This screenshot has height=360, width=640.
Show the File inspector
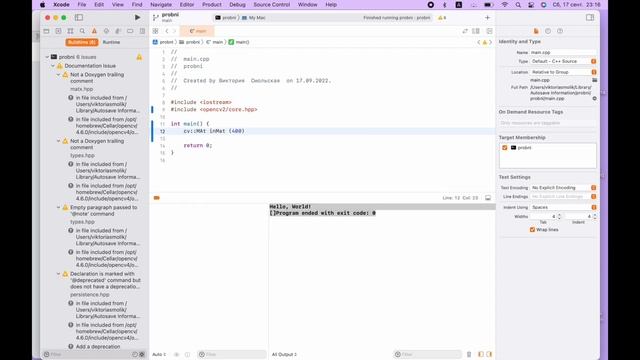536,31
